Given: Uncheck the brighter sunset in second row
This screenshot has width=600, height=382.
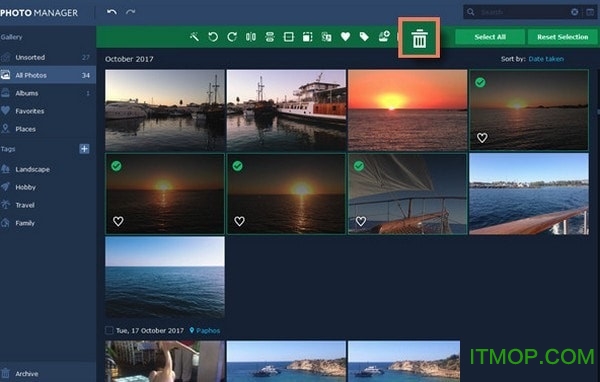Looking at the screenshot, I should [238, 166].
